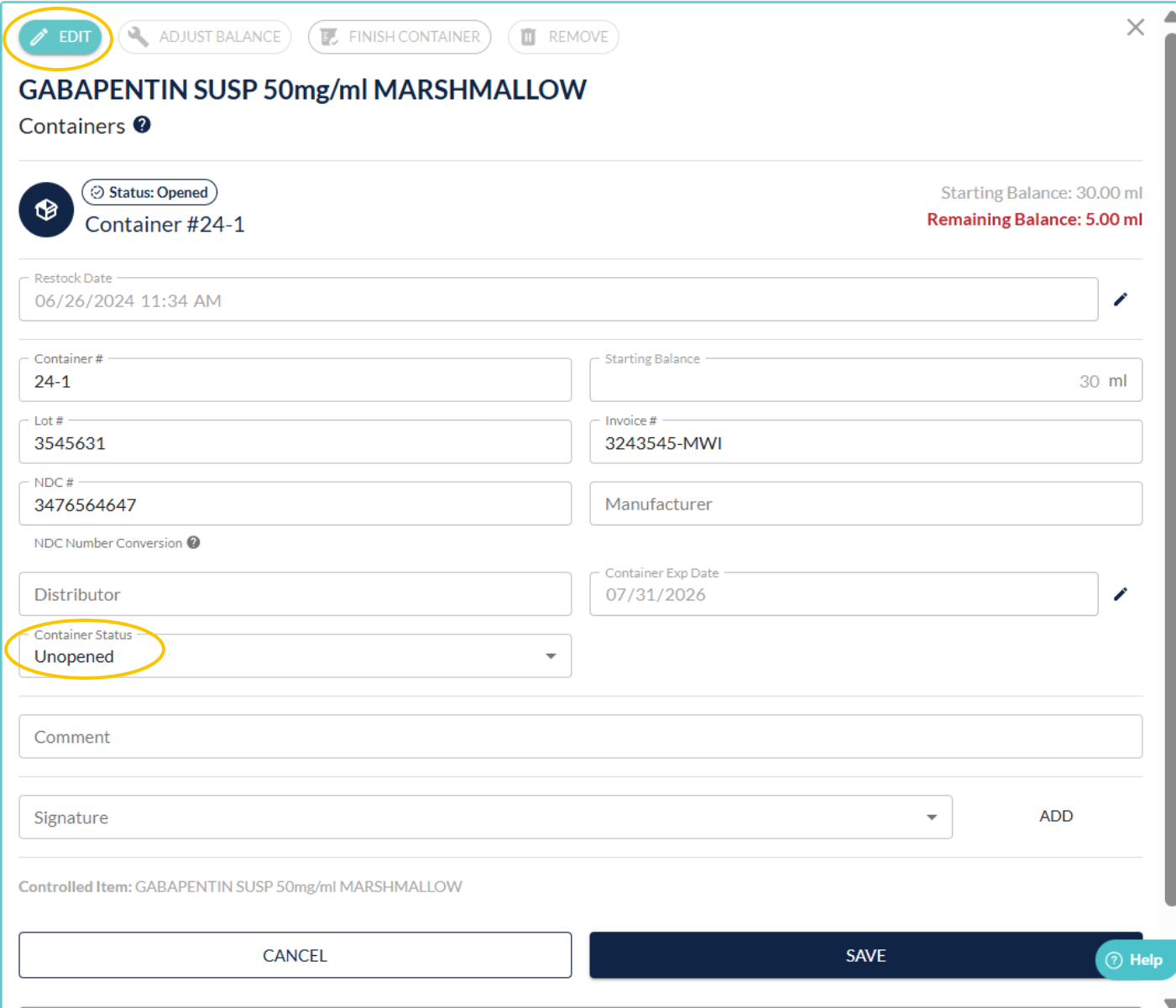1176x1008 pixels.
Task: Click the Status: Opened badge
Action: [x=149, y=192]
